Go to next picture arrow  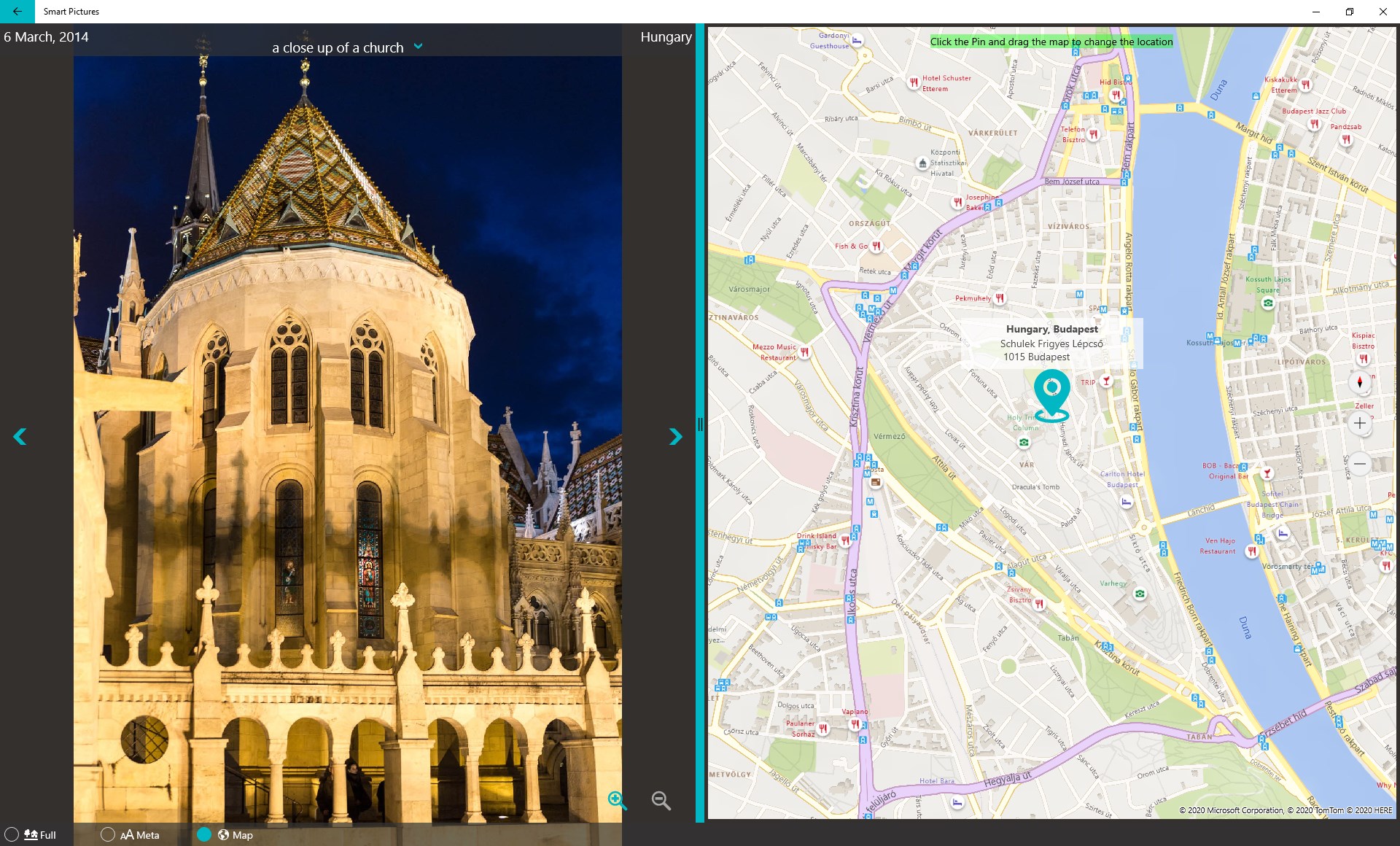[x=675, y=437]
